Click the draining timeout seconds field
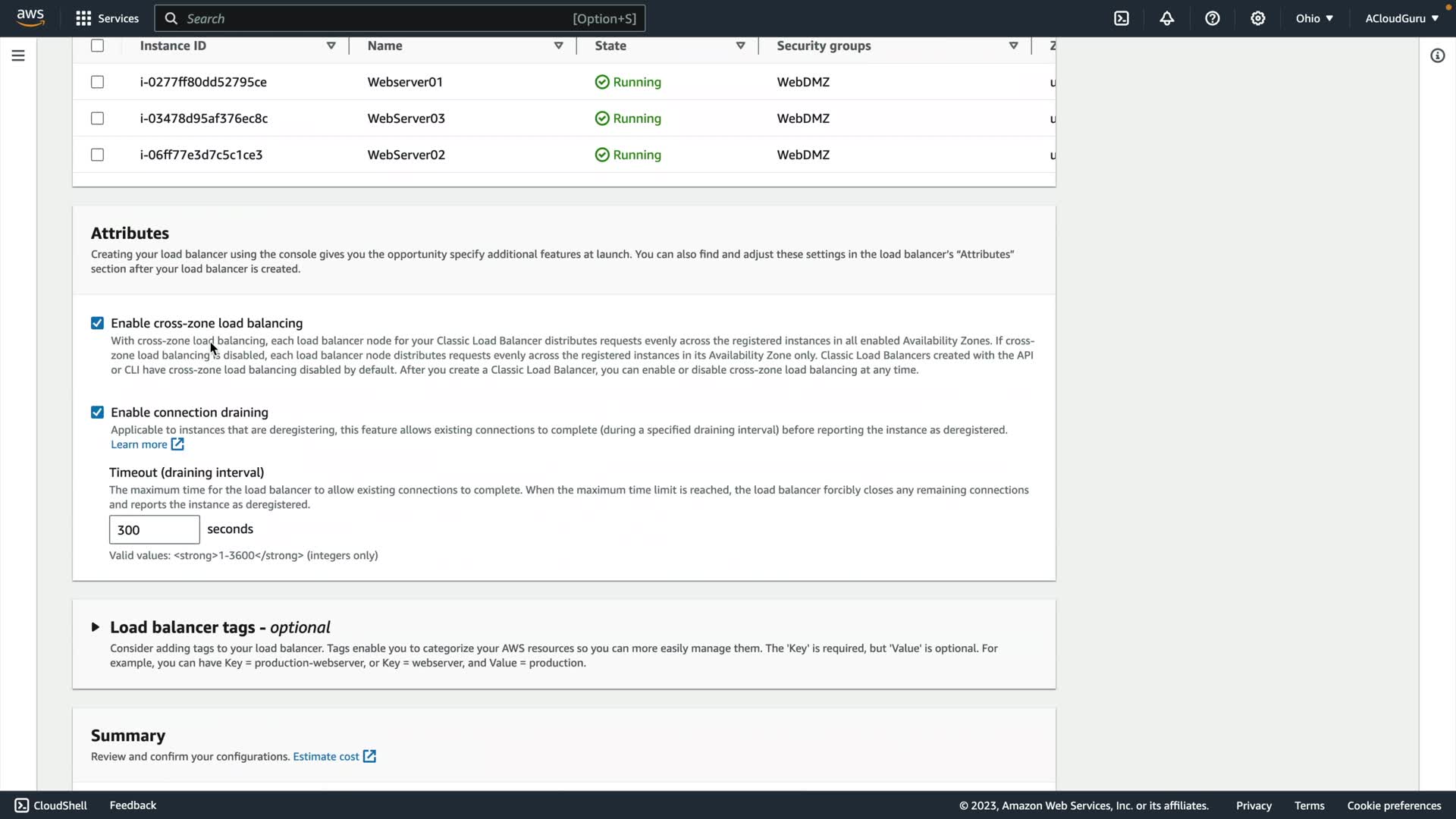1456x819 pixels. point(154,530)
